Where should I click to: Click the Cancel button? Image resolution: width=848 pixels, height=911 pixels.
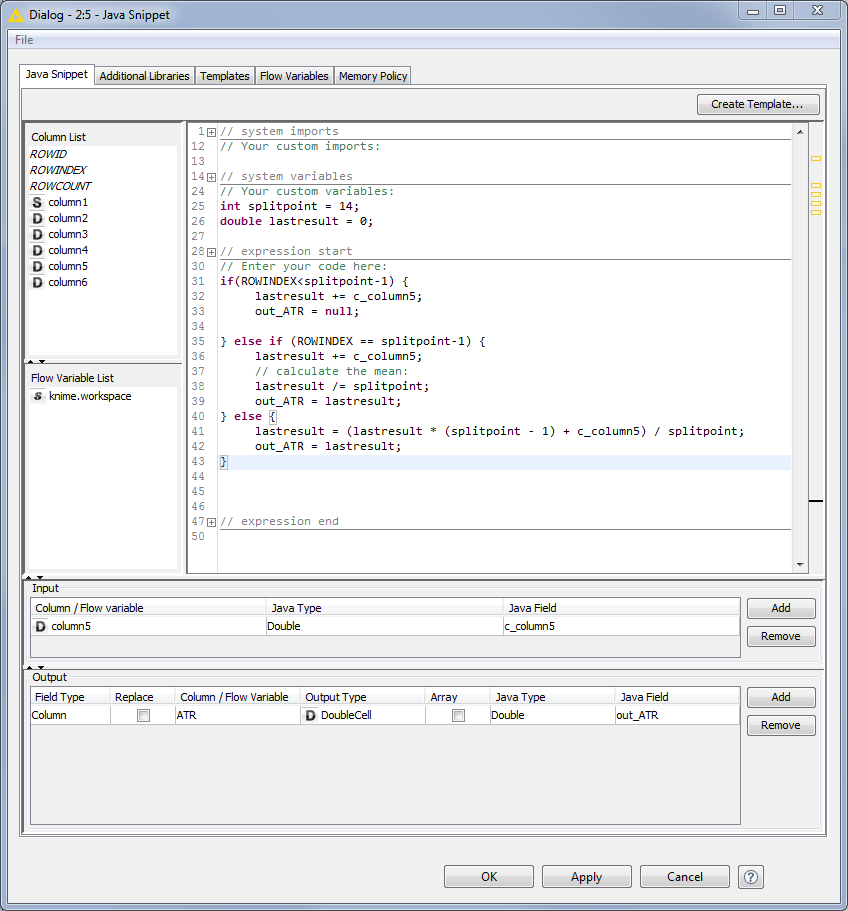click(684, 877)
